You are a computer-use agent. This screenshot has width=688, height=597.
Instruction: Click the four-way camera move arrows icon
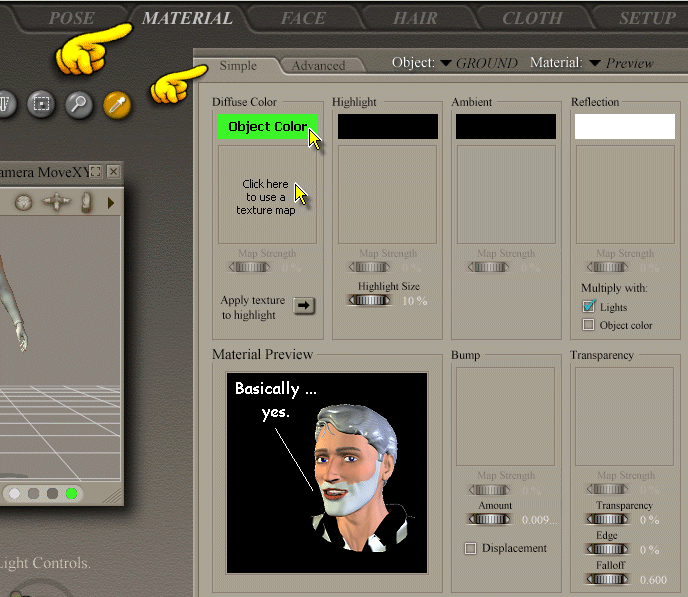click(56, 202)
